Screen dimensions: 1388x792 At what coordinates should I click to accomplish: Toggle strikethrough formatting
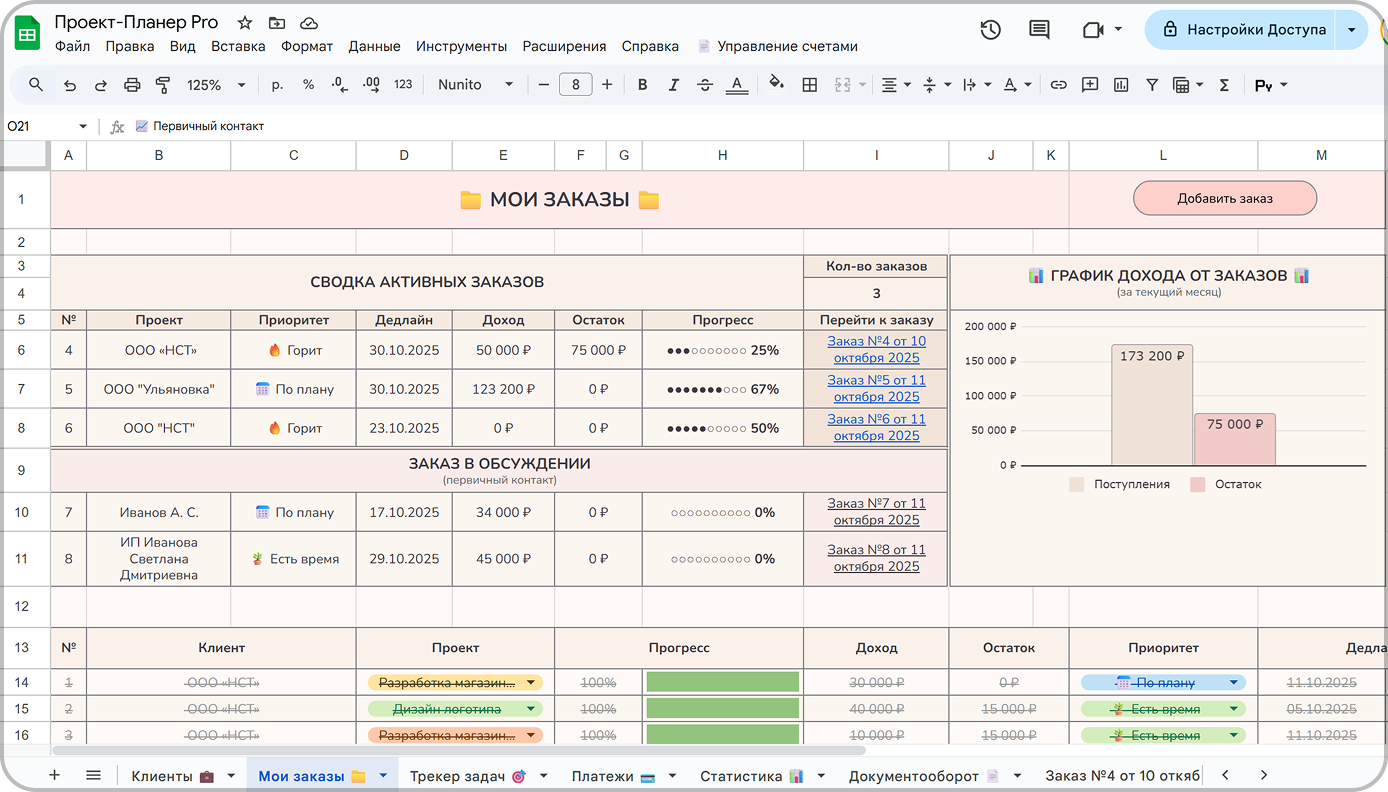[x=704, y=85]
